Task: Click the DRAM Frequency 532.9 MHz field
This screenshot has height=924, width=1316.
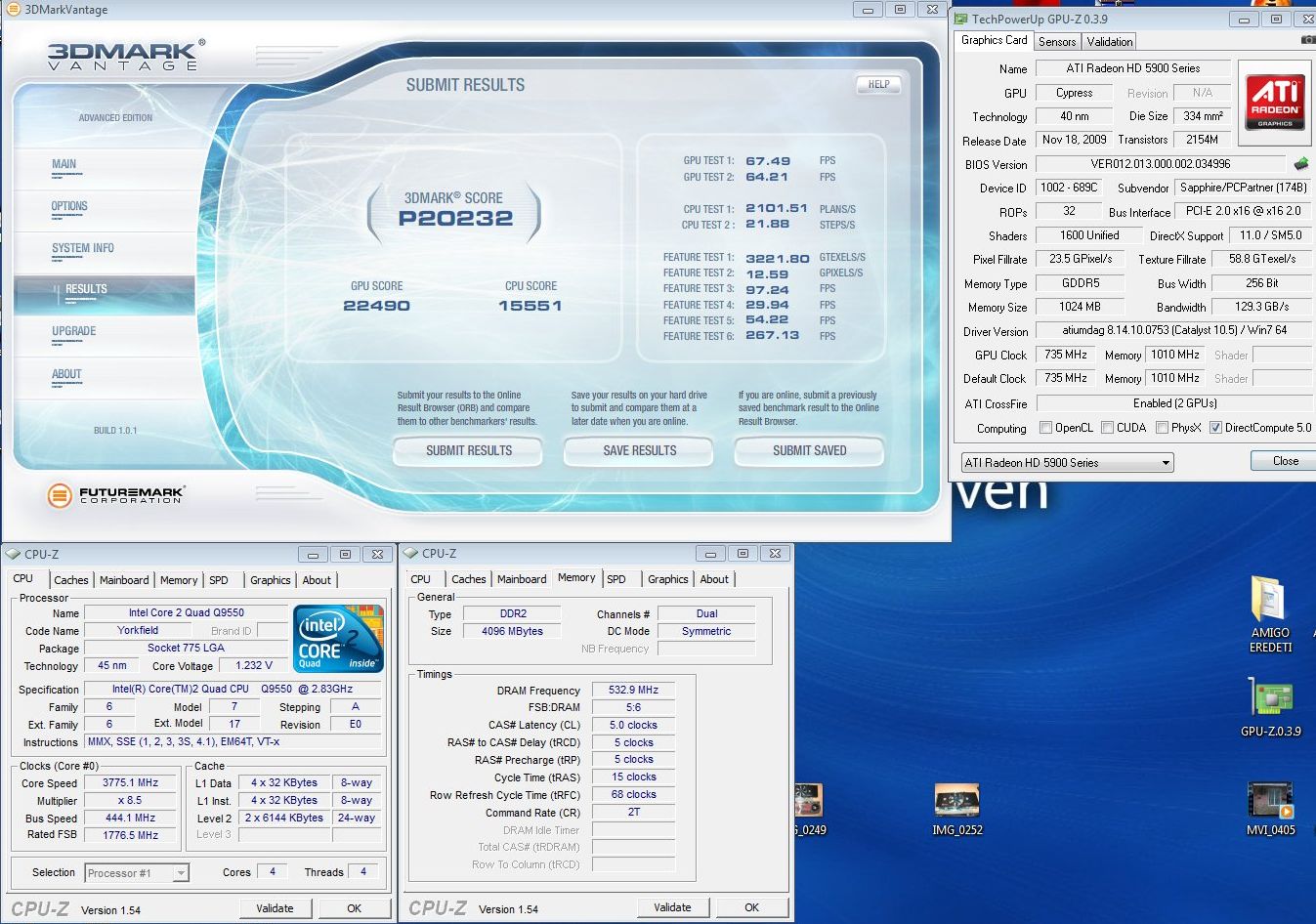Action: coord(633,690)
